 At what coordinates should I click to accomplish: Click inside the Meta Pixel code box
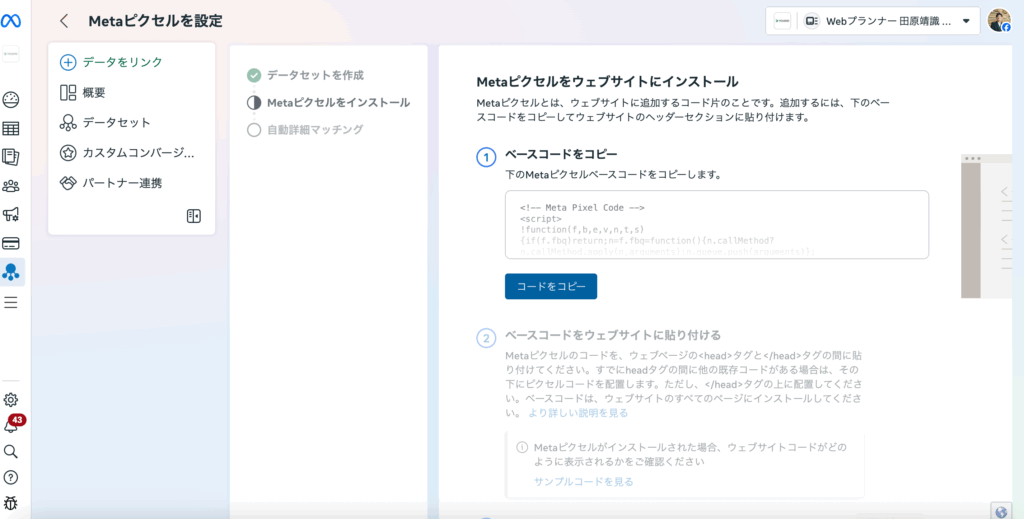(716, 225)
